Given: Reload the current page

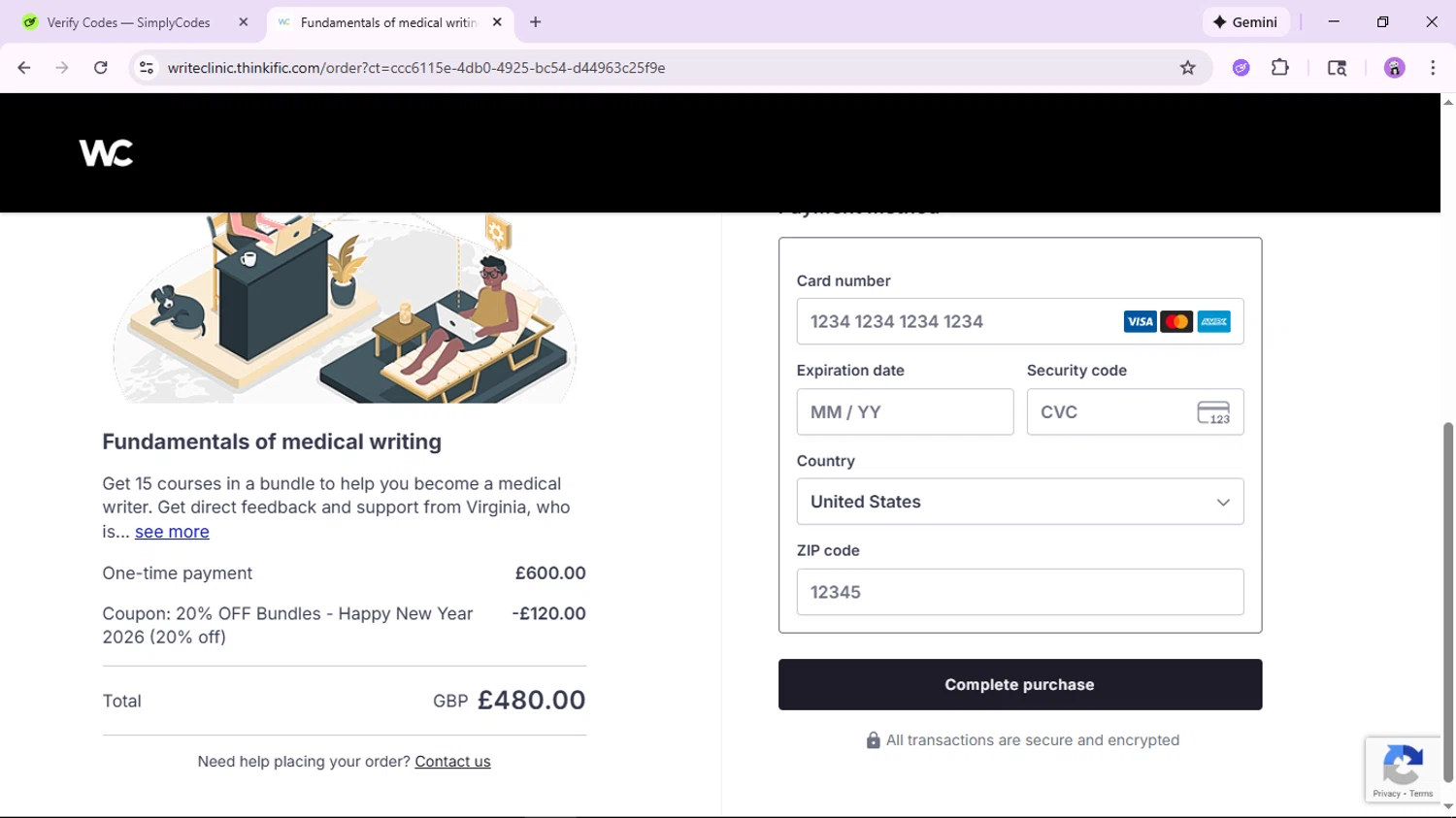Looking at the screenshot, I should (101, 68).
